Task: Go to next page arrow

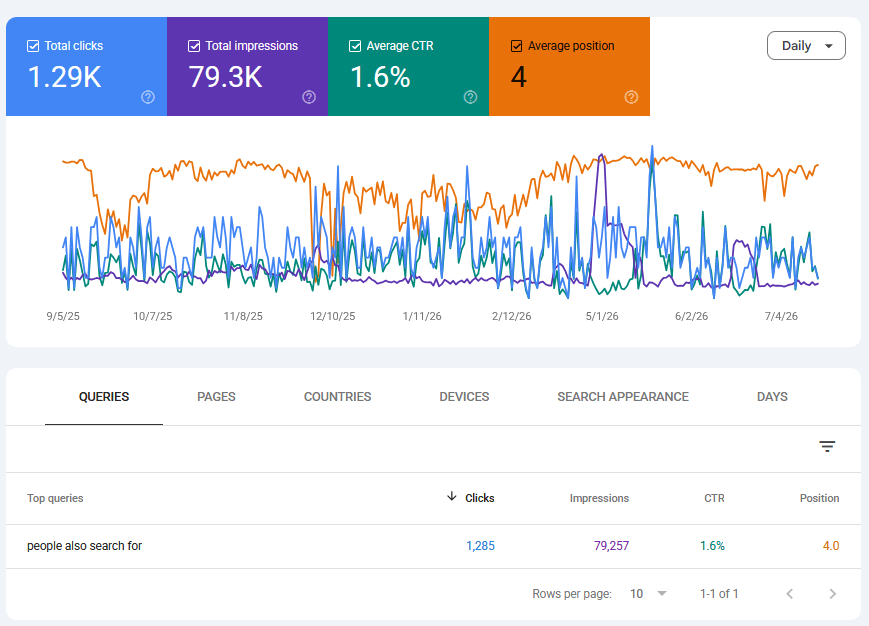Action: (x=832, y=594)
